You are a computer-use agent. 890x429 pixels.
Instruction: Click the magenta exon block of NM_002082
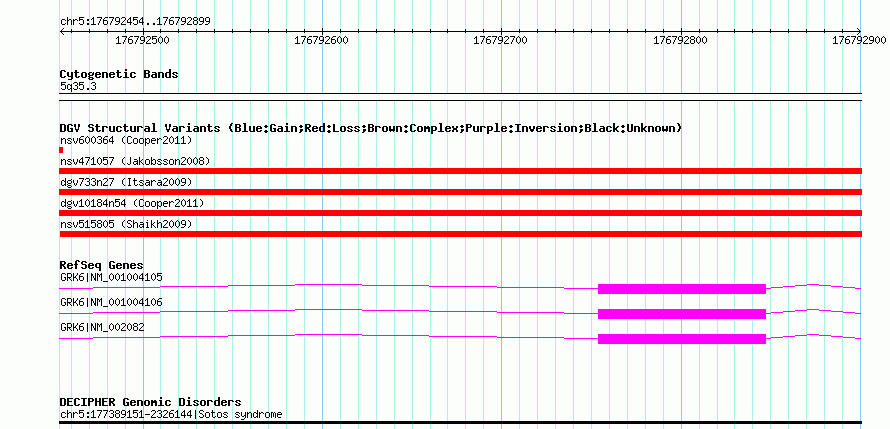tap(682, 339)
